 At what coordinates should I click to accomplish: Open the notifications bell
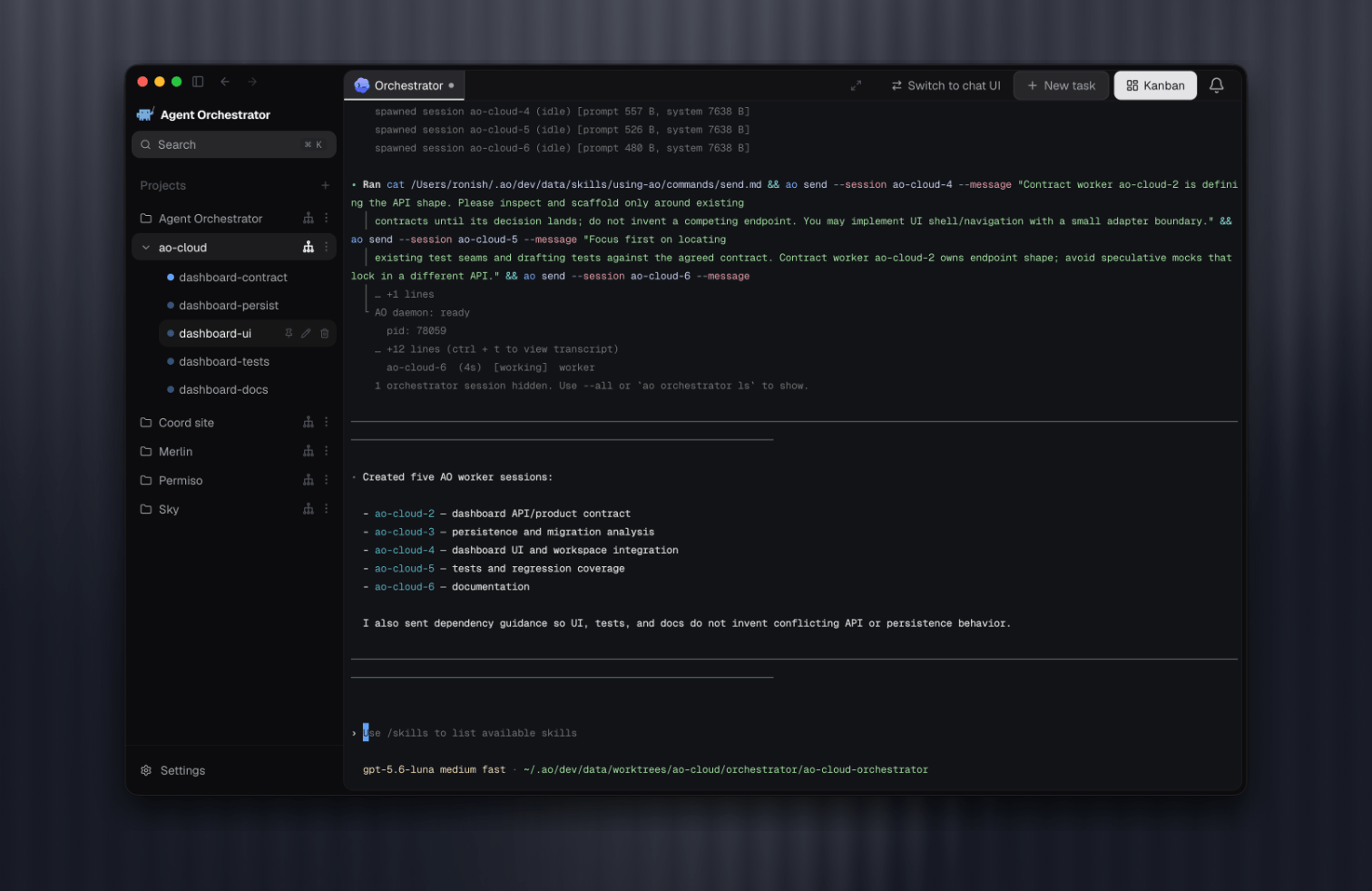pyautogui.click(x=1217, y=85)
